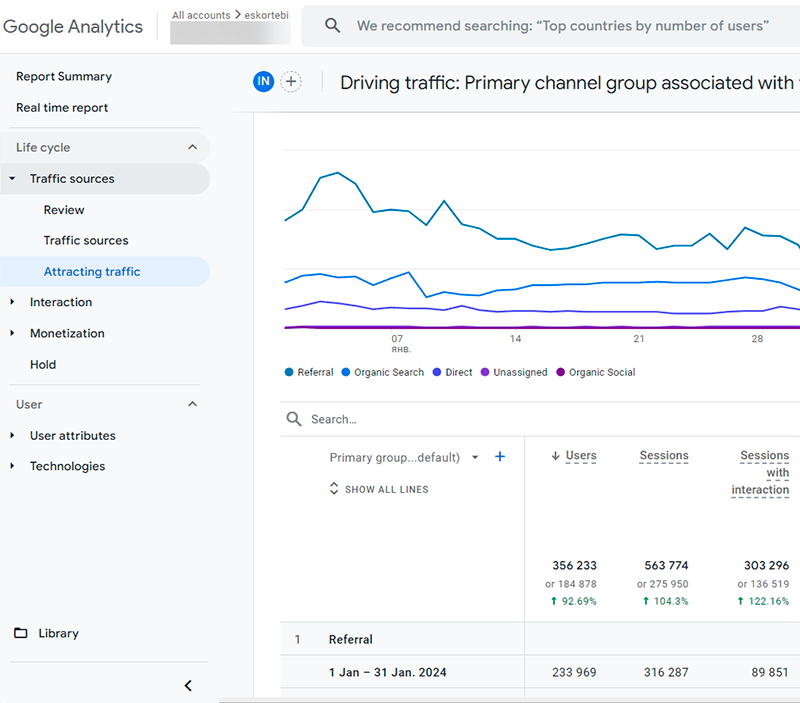This screenshot has height=703, width=800.
Task: Click the table search magnifier icon
Action: (294, 419)
